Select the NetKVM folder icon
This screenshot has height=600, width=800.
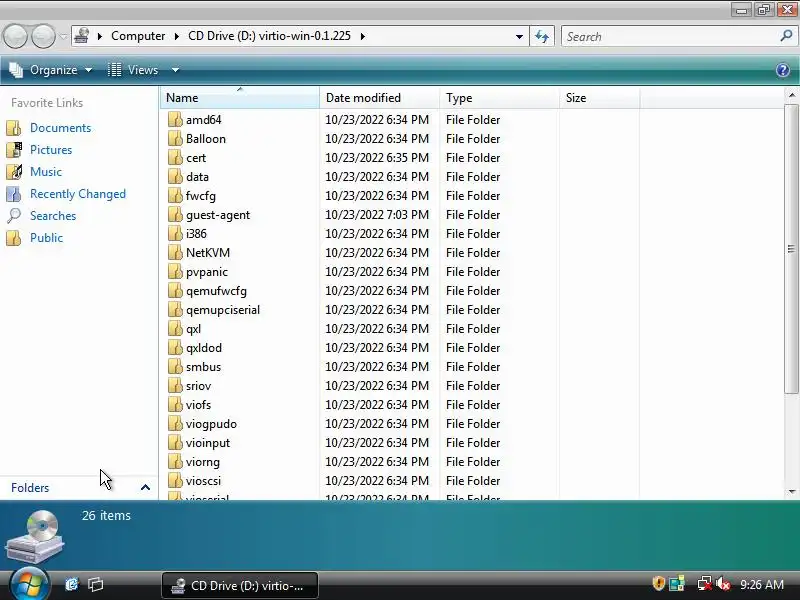pyautogui.click(x=175, y=253)
